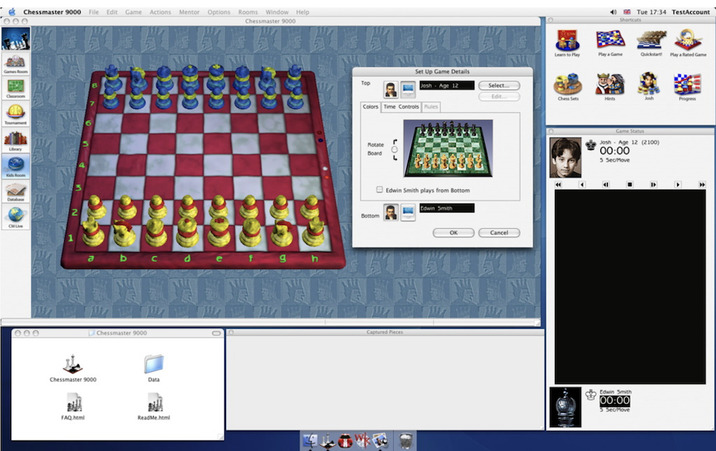Open the Rooms menu
716x451 pixels.
(x=248, y=12)
